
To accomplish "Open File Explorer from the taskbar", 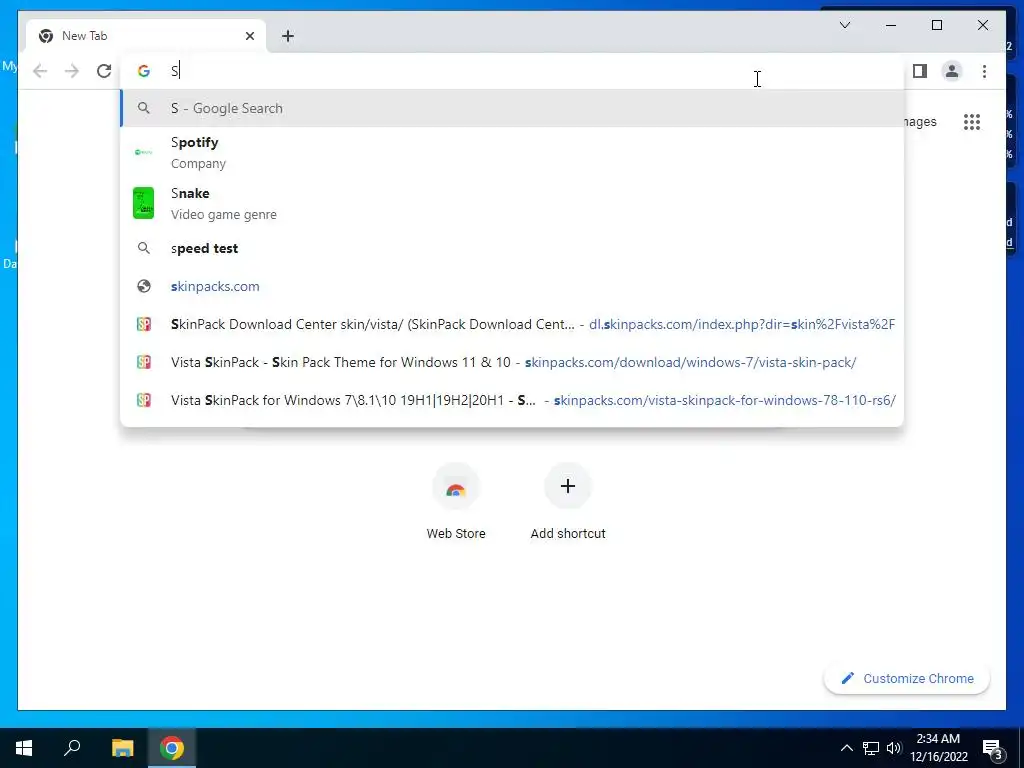I will pyautogui.click(x=122, y=748).
